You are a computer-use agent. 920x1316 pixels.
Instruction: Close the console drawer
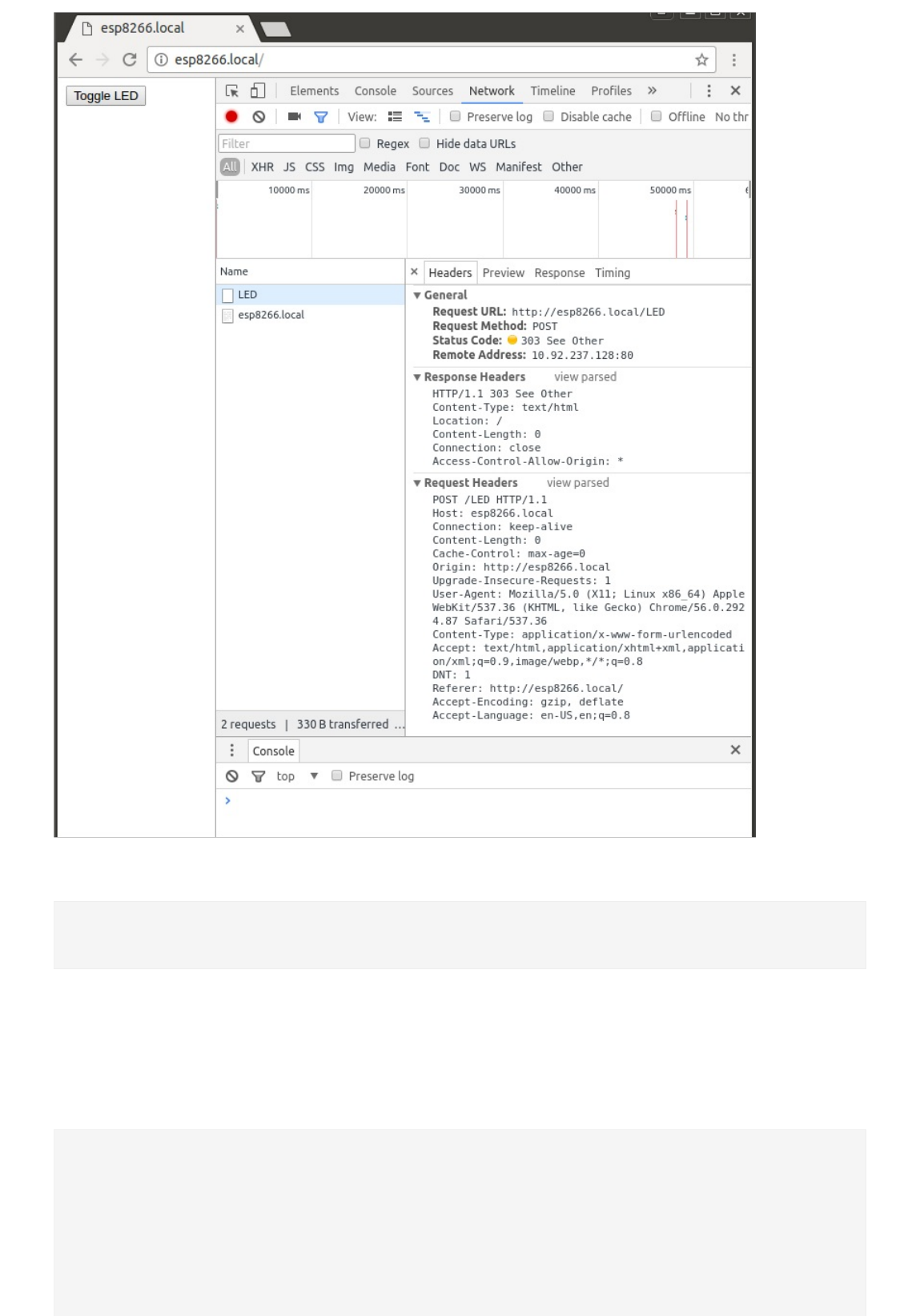(x=735, y=750)
